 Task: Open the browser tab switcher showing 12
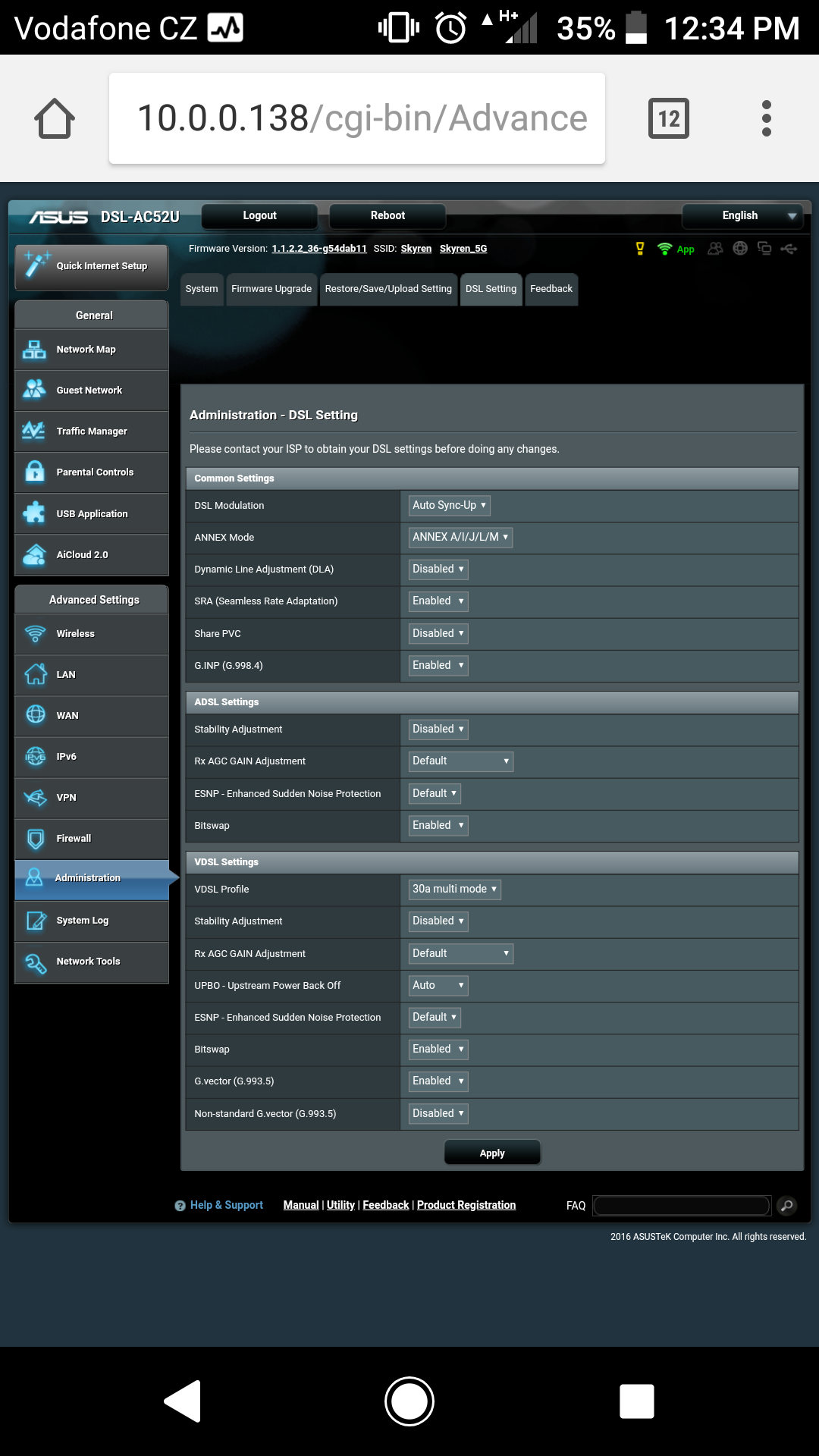pos(668,118)
